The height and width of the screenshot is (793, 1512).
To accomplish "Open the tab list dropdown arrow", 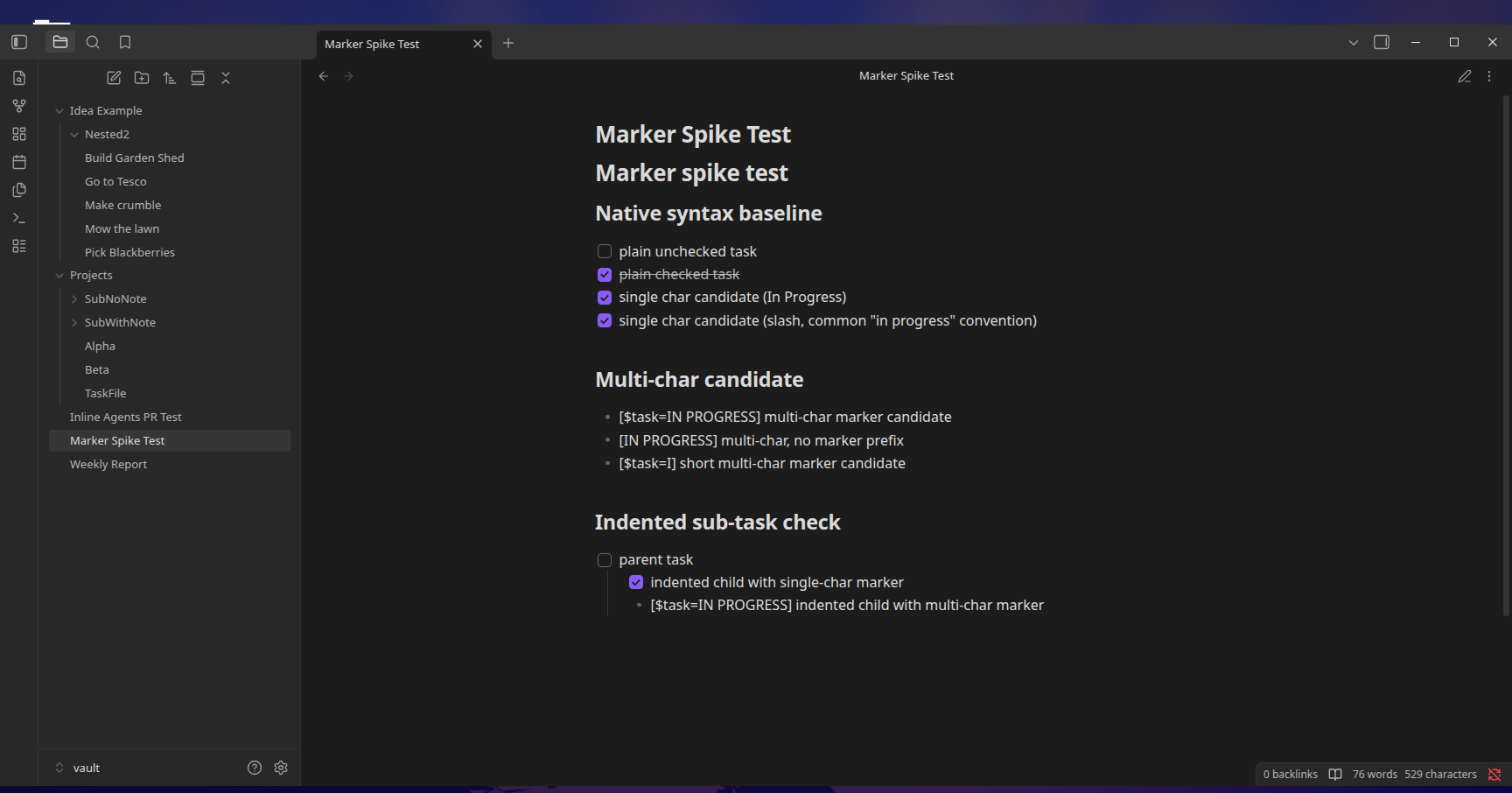I will pos(1354,42).
